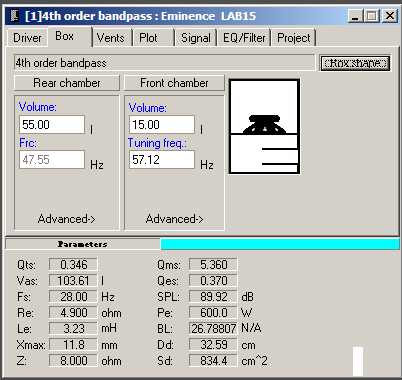The height and width of the screenshot is (380, 402).
Task: Click the Qes value 0.370
Action: tap(213, 281)
